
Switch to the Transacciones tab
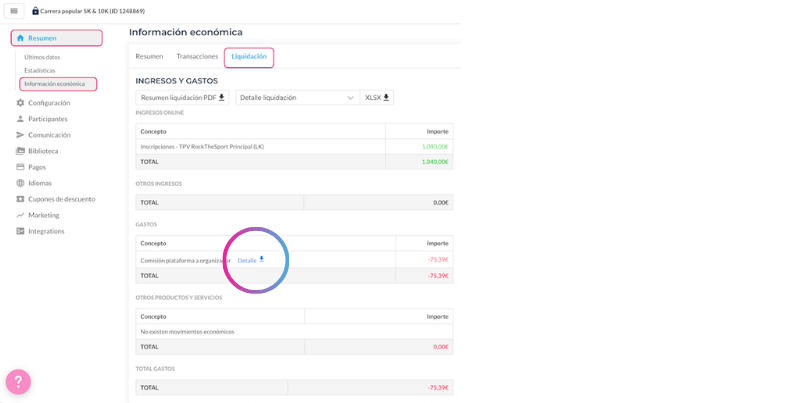[197, 57]
